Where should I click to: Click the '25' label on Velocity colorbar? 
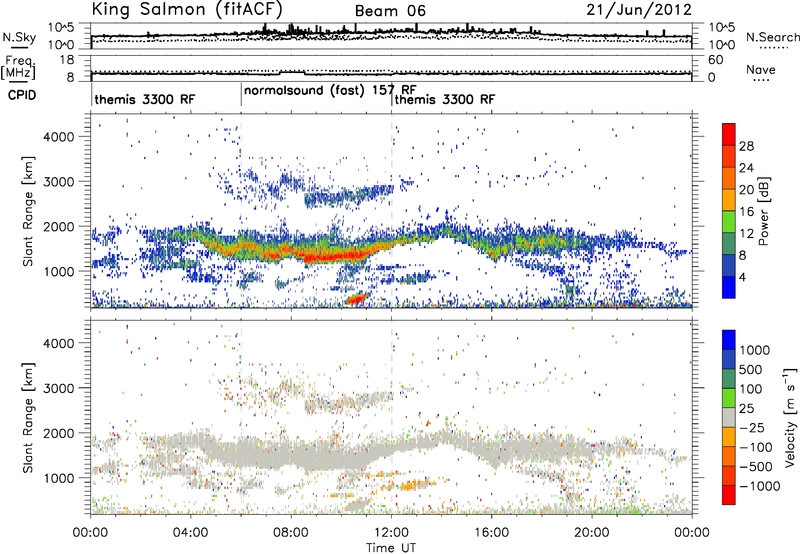pyautogui.click(x=746, y=409)
